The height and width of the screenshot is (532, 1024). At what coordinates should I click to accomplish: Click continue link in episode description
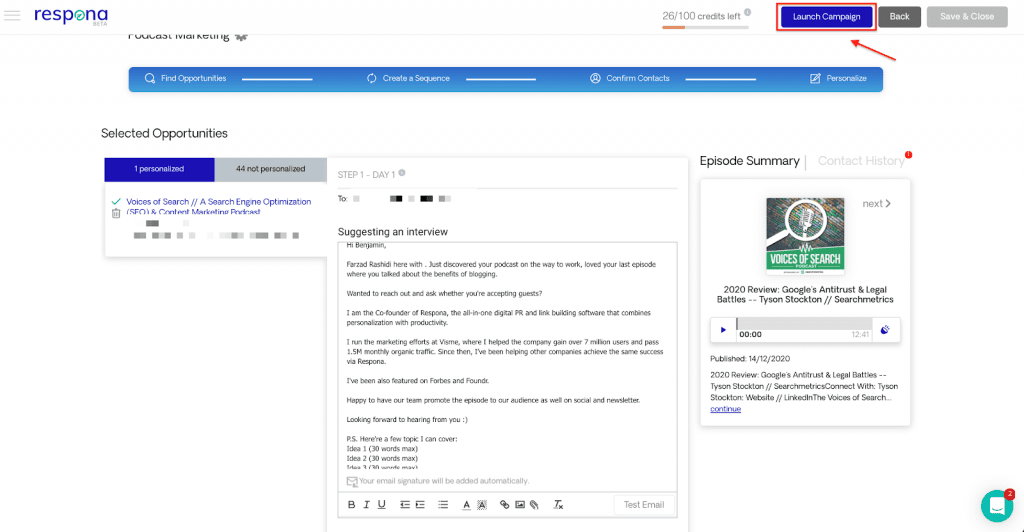coord(726,409)
